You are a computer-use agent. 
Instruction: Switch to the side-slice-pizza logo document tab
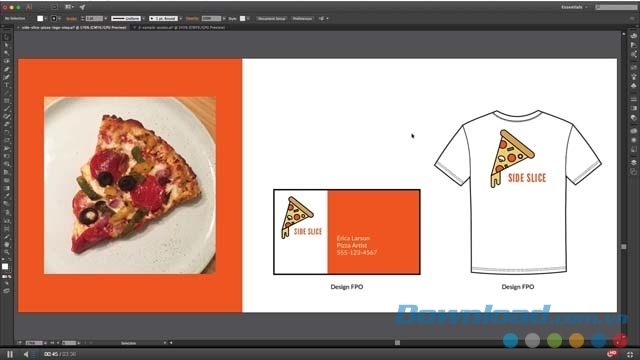coord(74,27)
